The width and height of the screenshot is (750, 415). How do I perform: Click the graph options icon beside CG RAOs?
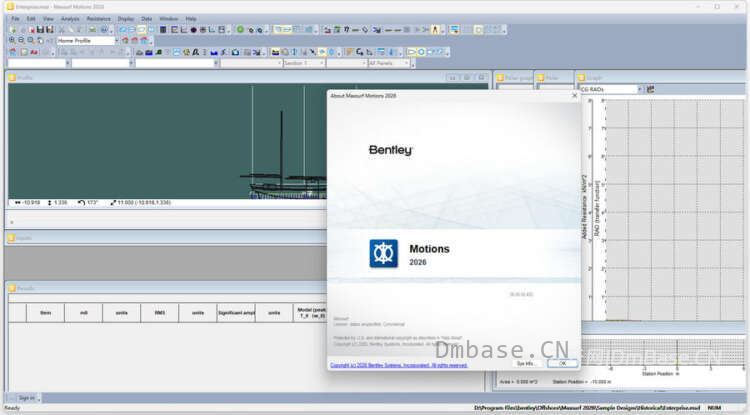point(651,89)
